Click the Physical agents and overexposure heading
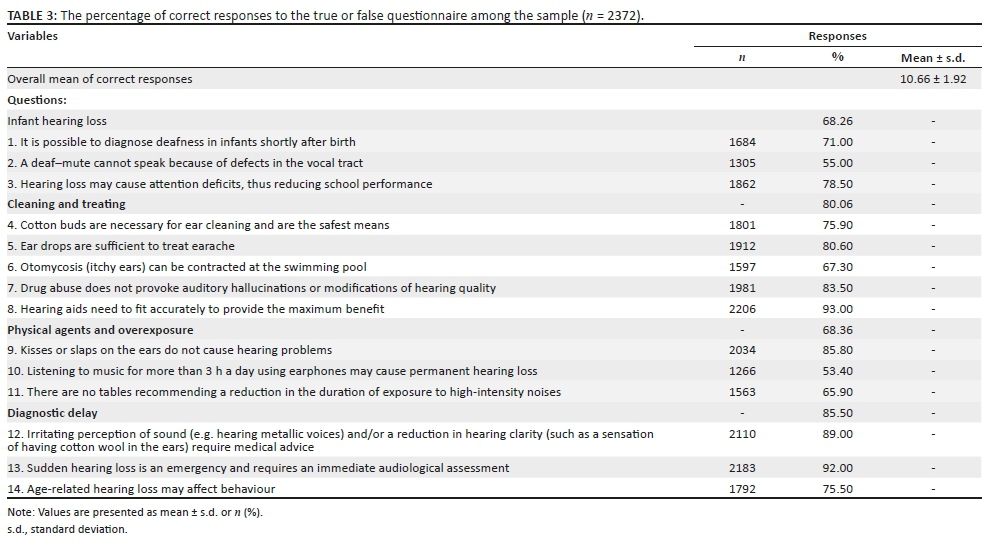 (100, 330)
